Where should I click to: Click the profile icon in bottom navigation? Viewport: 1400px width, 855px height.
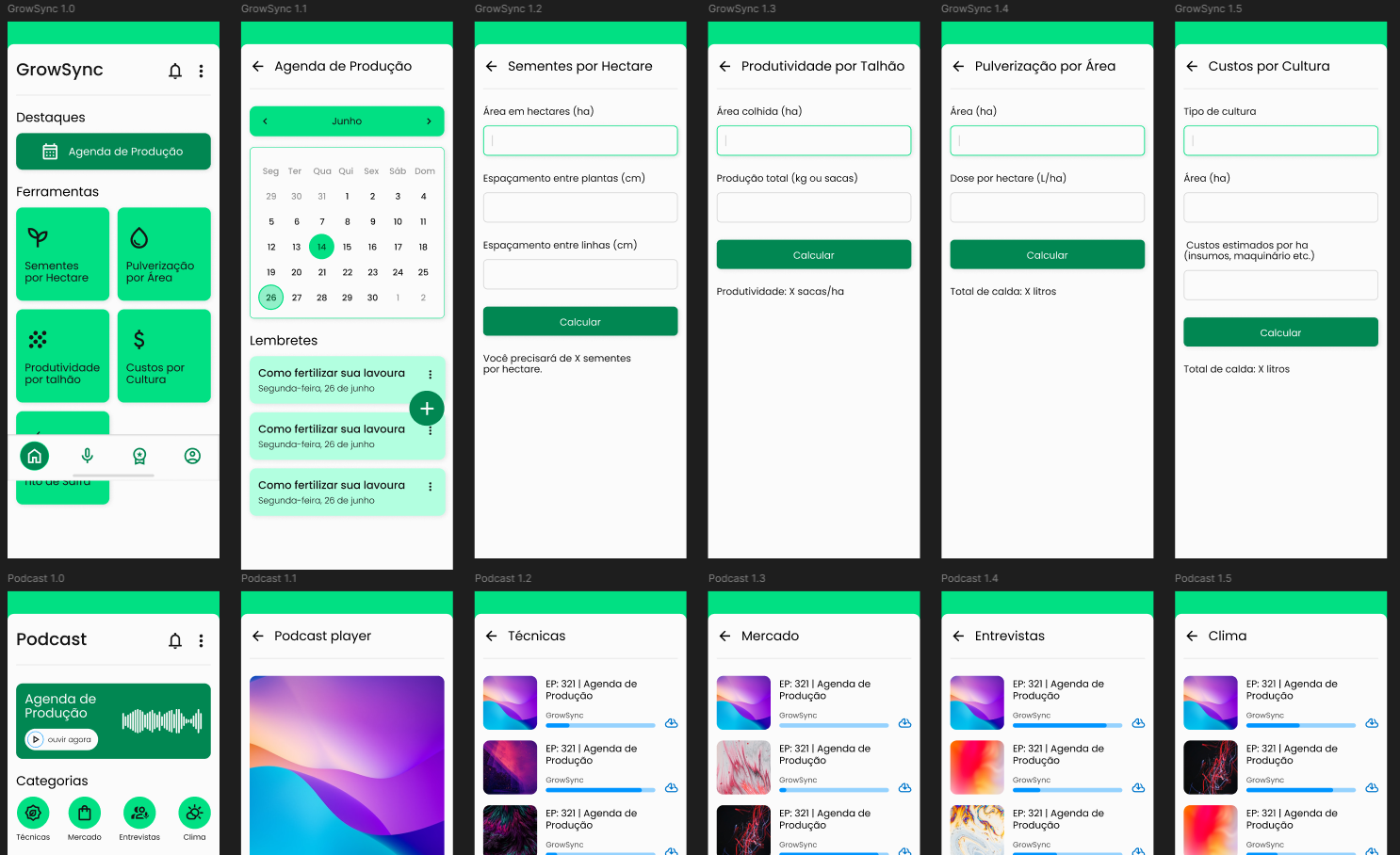click(192, 456)
